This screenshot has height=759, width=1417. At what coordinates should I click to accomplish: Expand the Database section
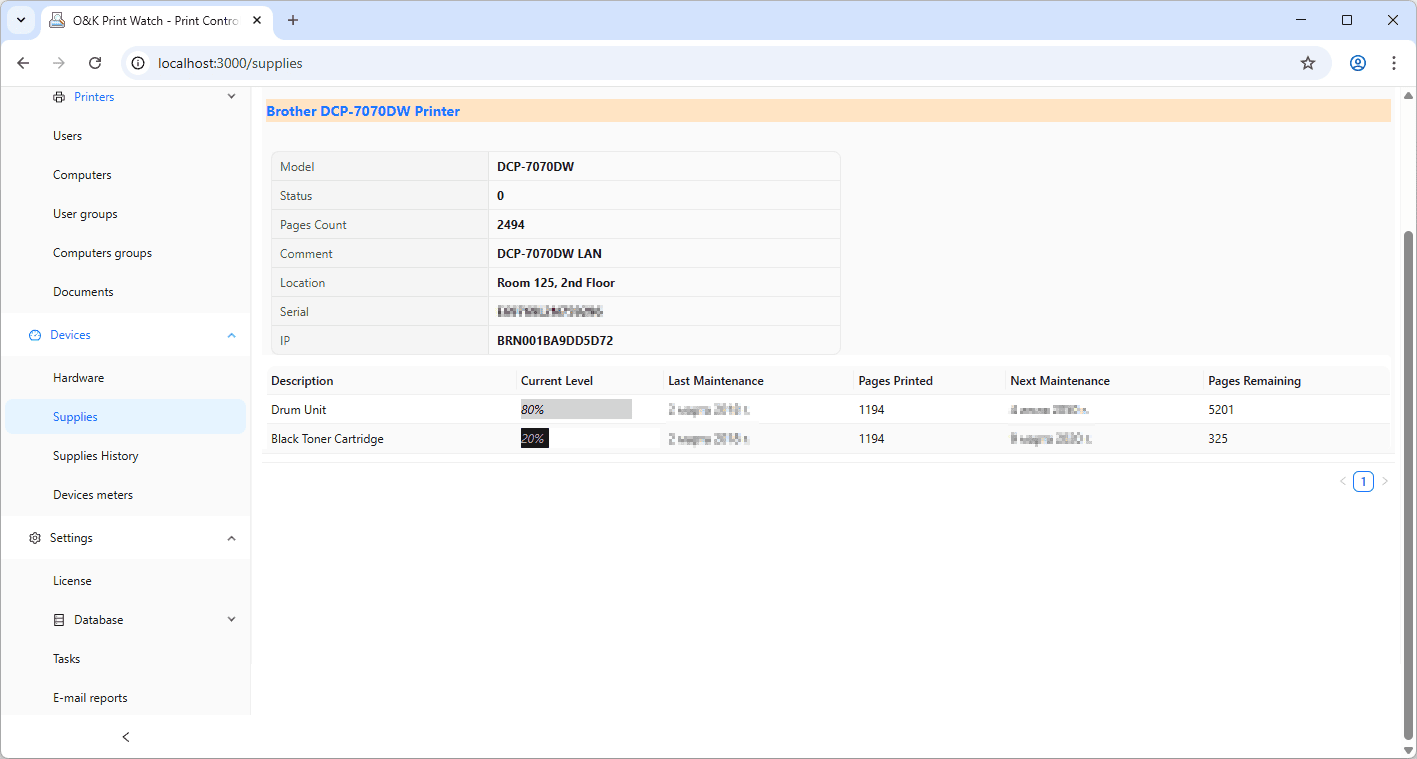(231, 619)
